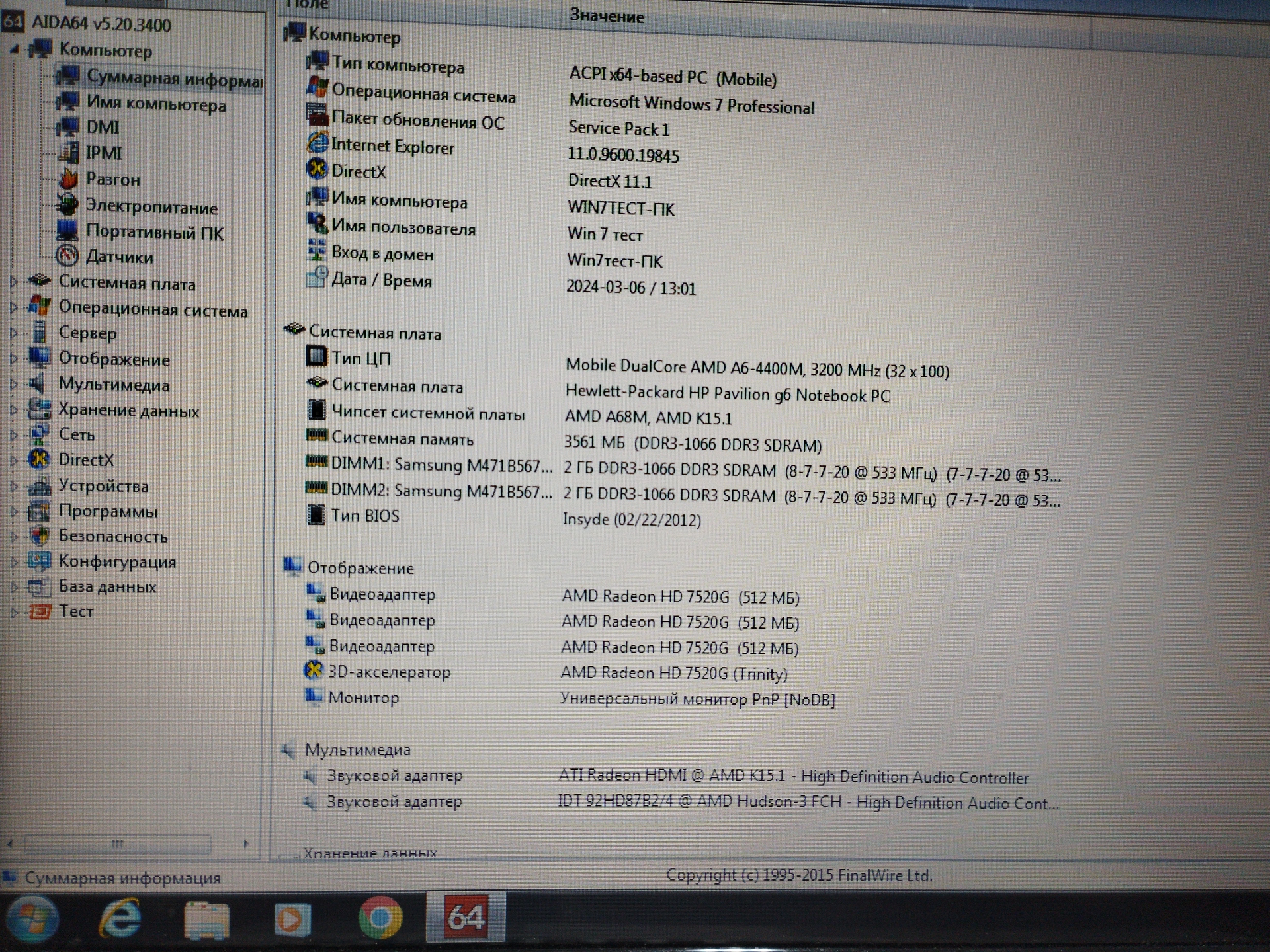The image size is (1270, 952).
Task: Select Устройства in the tree
Action: click(x=103, y=485)
